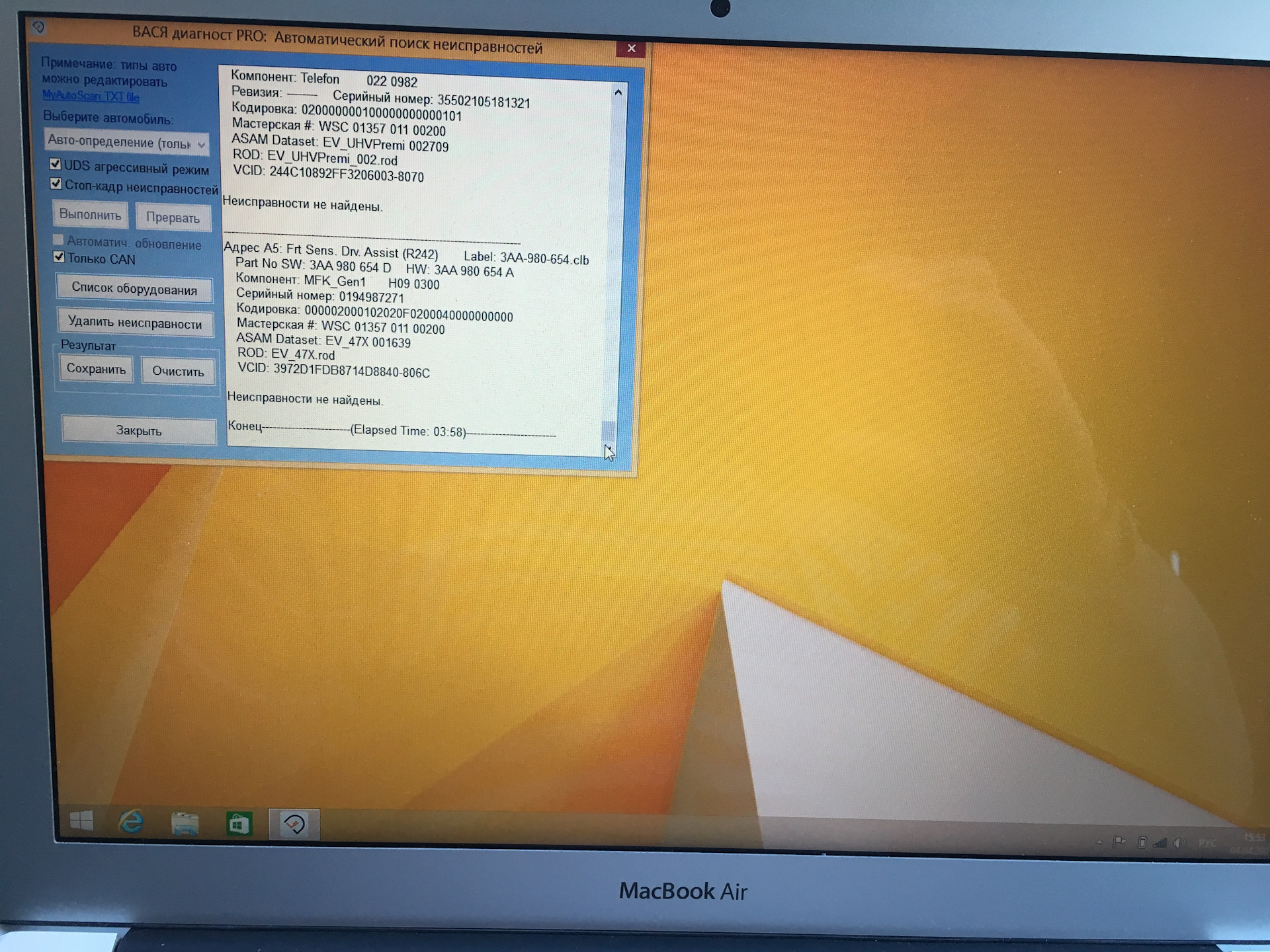Click the results scrollbar thumb
This screenshot has width=1270, height=952.
pyautogui.click(x=609, y=432)
